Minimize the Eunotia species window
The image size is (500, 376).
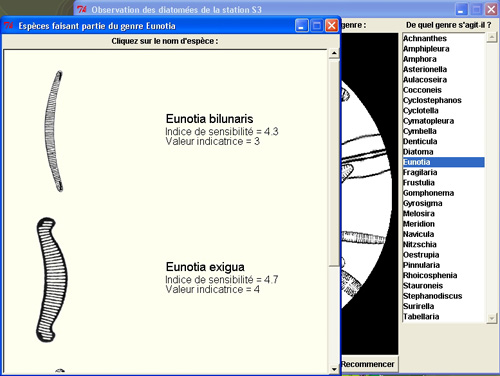tap(301, 26)
